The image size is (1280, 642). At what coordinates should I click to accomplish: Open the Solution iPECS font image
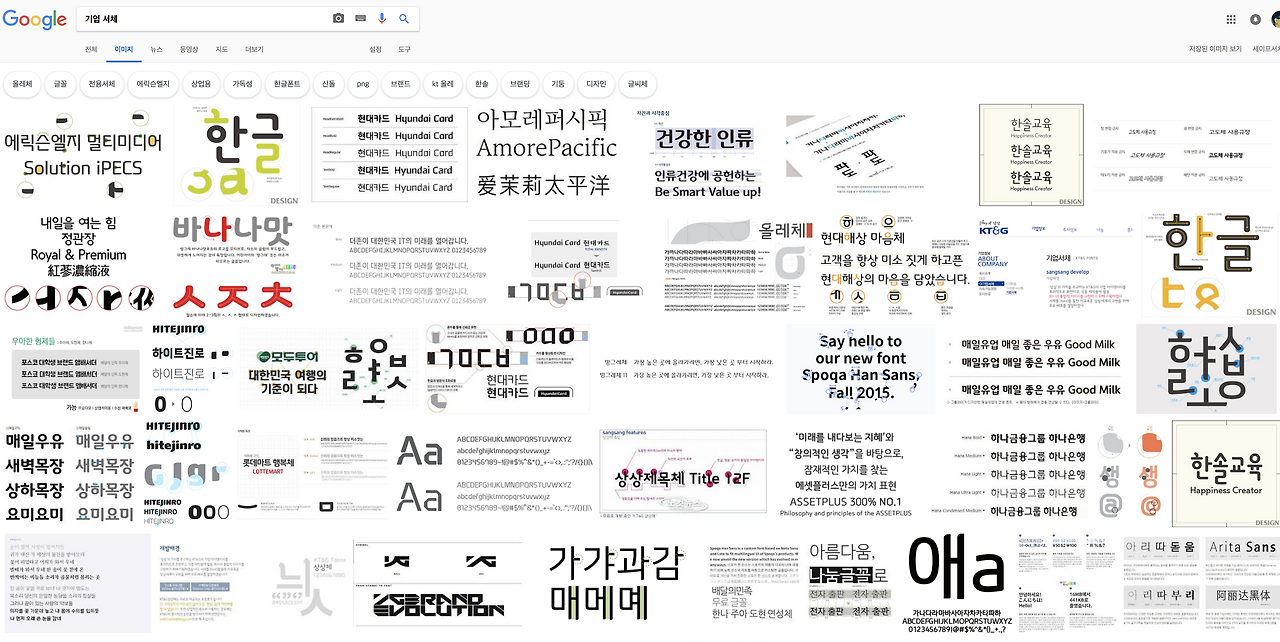[x=83, y=154]
